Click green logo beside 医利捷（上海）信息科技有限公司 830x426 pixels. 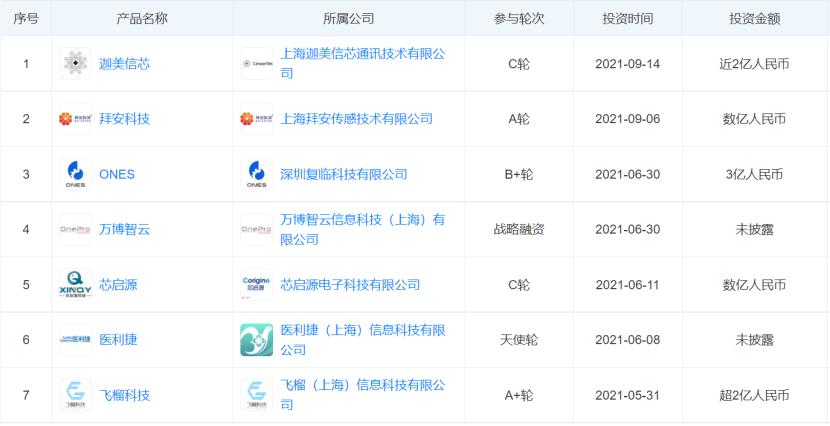(257, 340)
